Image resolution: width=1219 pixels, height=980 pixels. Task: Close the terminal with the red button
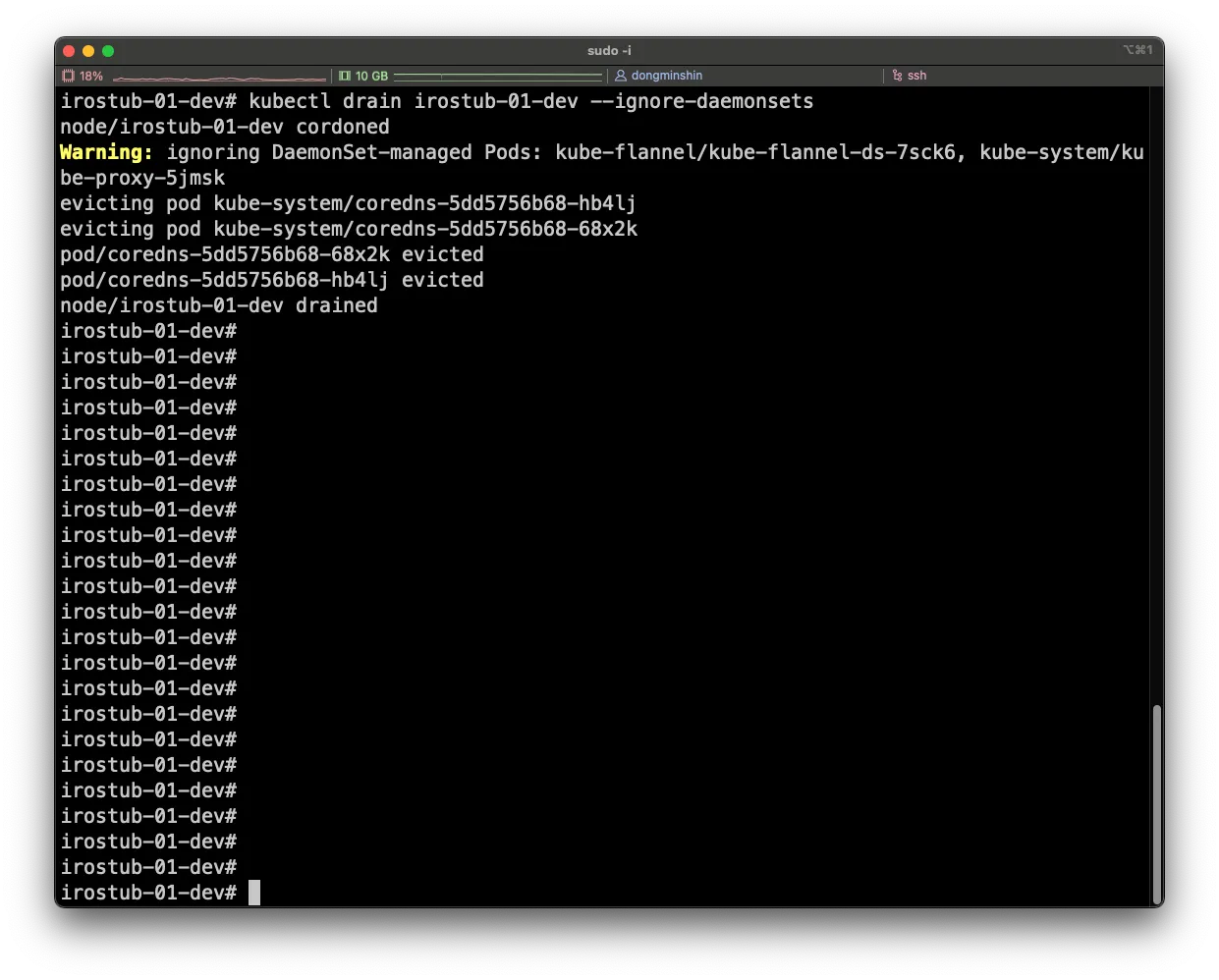click(x=69, y=51)
